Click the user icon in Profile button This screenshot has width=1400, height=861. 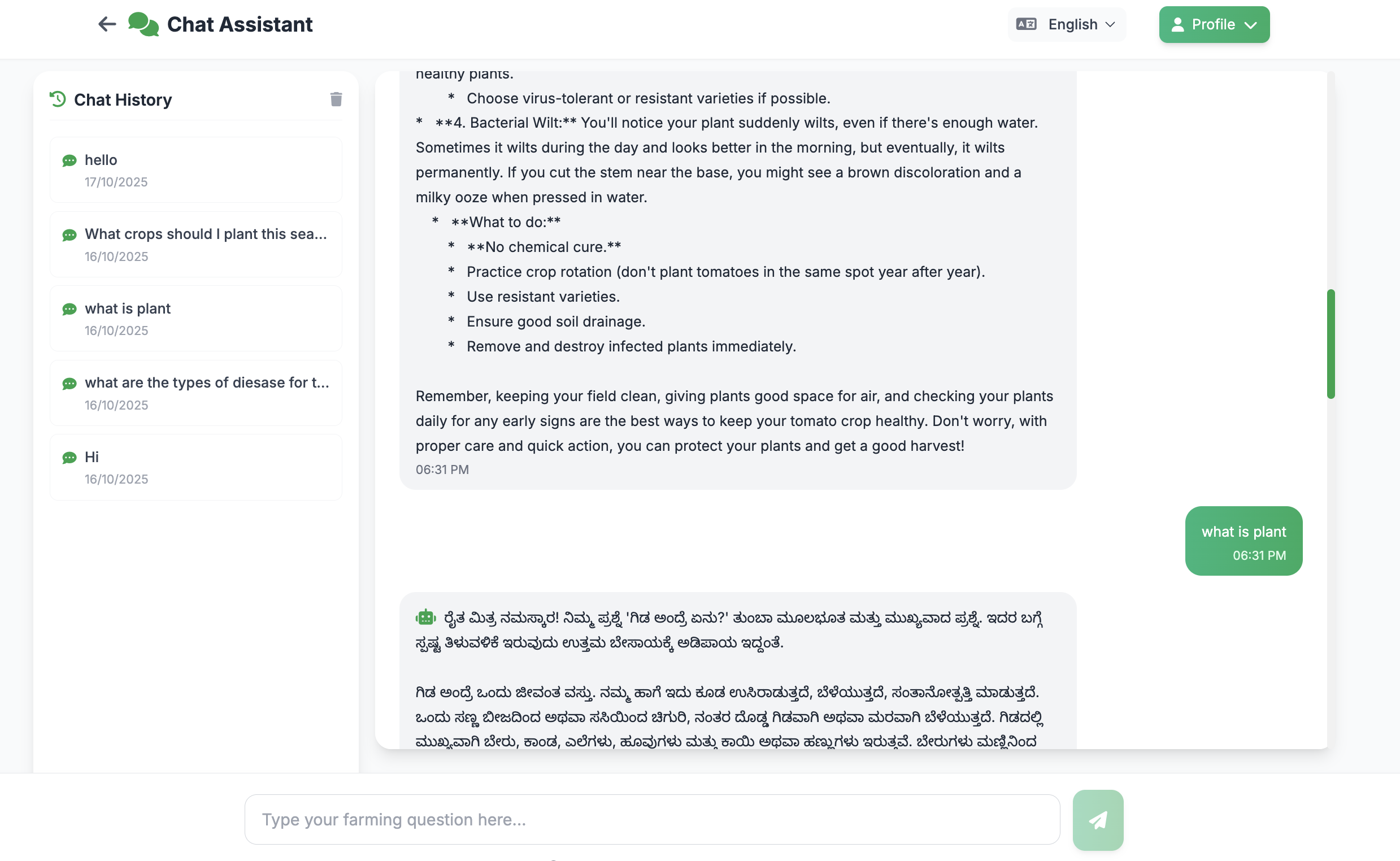pyautogui.click(x=1177, y=24)
